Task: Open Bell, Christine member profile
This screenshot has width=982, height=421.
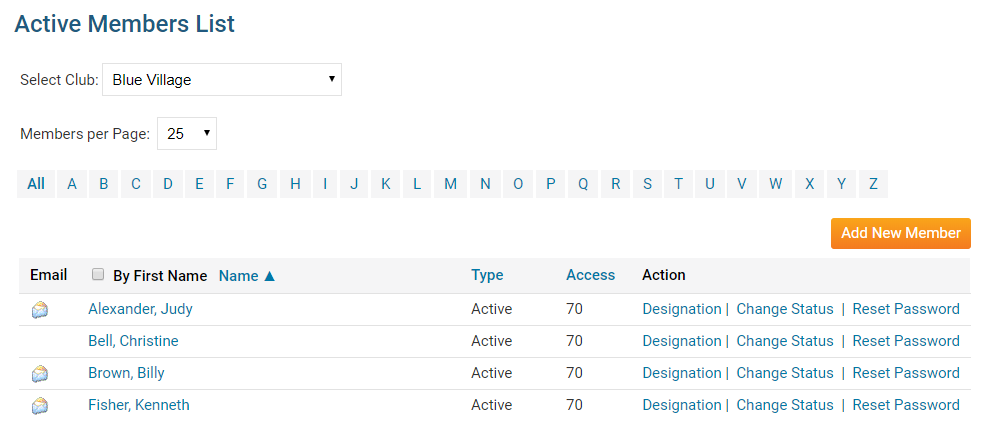Action: point(133,341)
